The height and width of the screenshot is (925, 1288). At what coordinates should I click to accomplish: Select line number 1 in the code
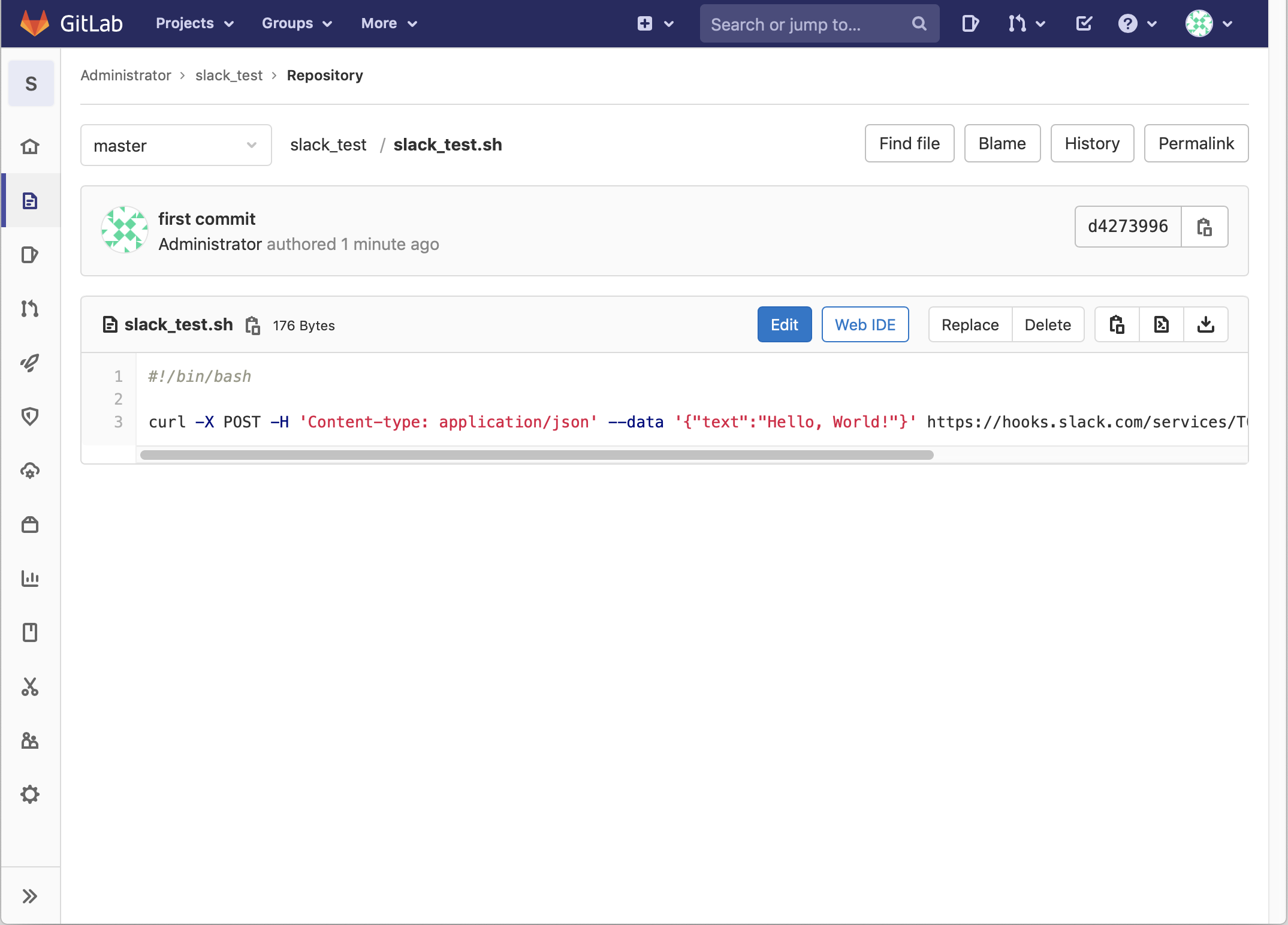coord(118,376)
